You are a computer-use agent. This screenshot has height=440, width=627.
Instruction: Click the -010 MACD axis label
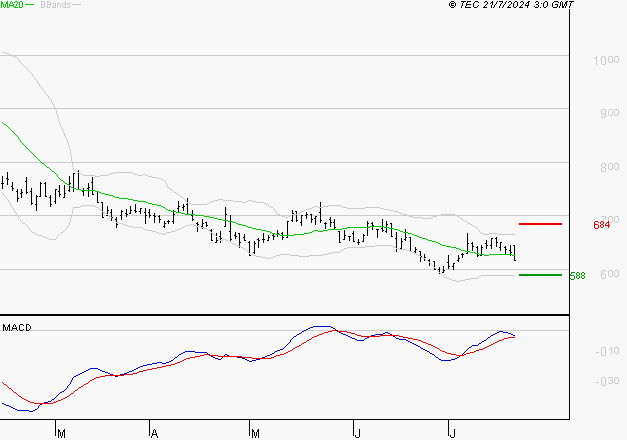pos(607,351)
